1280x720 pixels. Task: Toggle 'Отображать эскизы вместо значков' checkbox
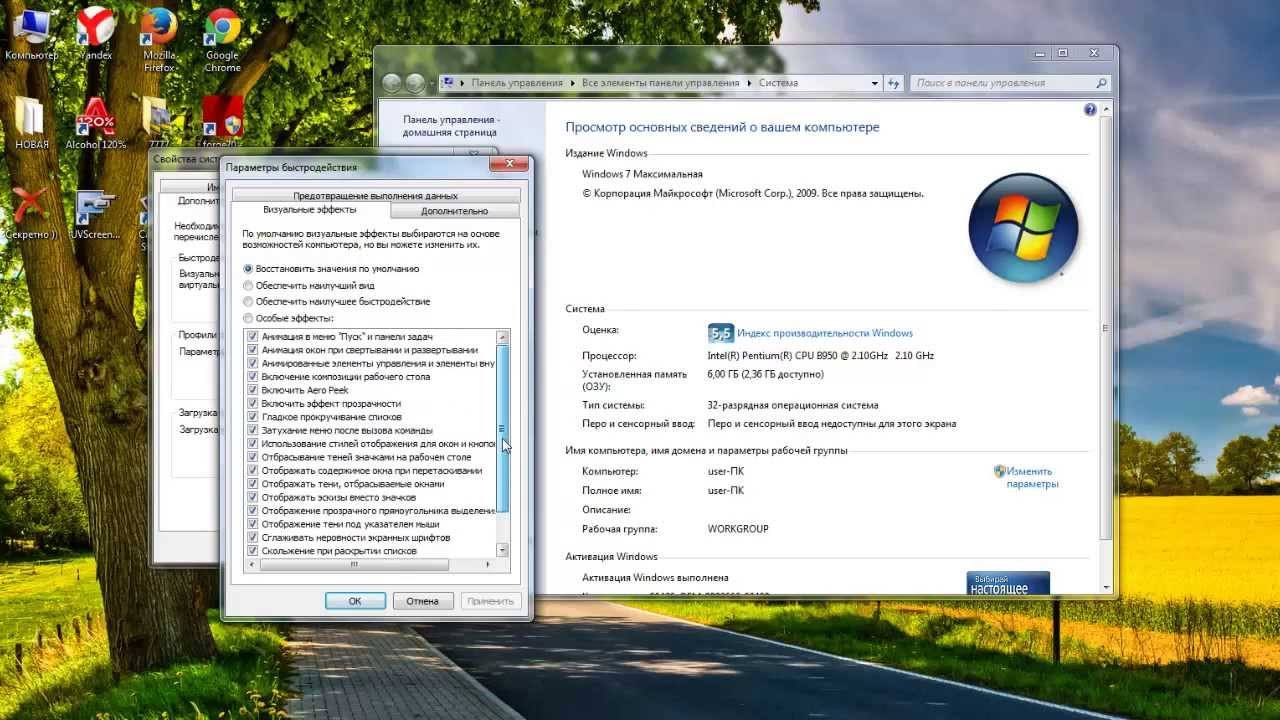pyautogui.click(x=253, y=497)
